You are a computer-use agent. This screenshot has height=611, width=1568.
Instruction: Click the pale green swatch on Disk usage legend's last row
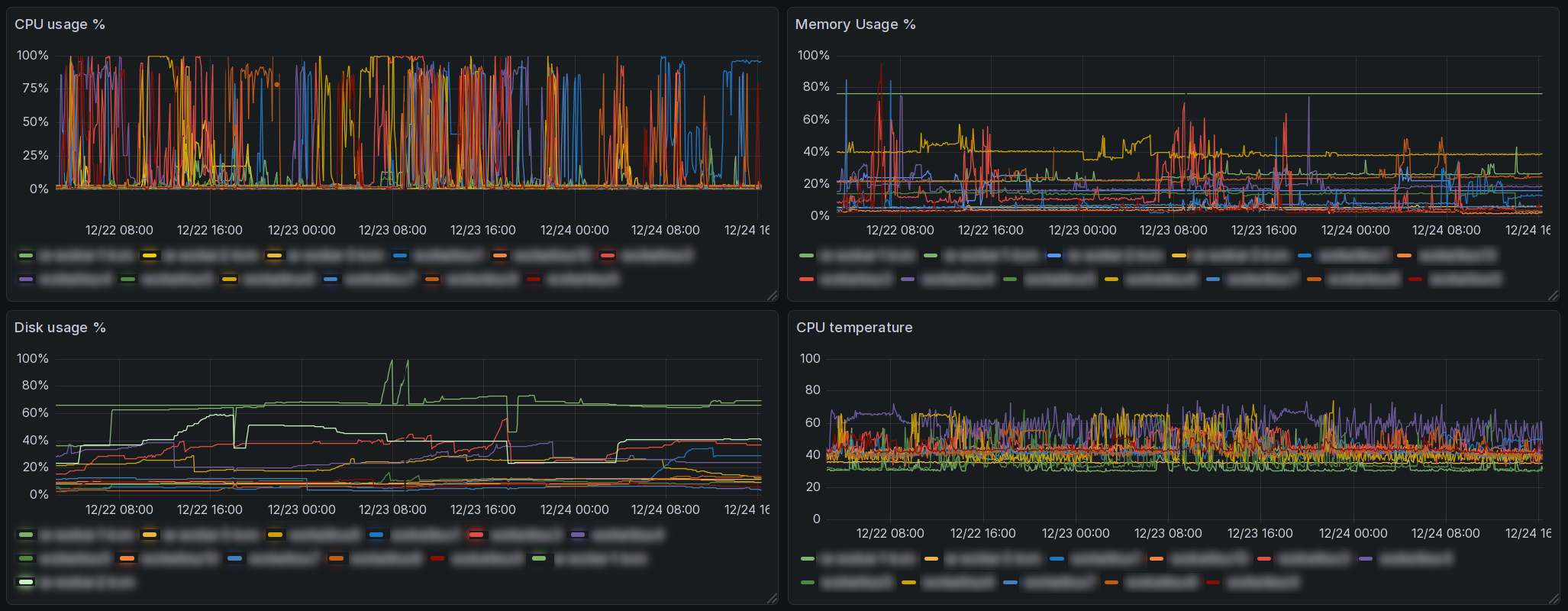tap(26, 583)
